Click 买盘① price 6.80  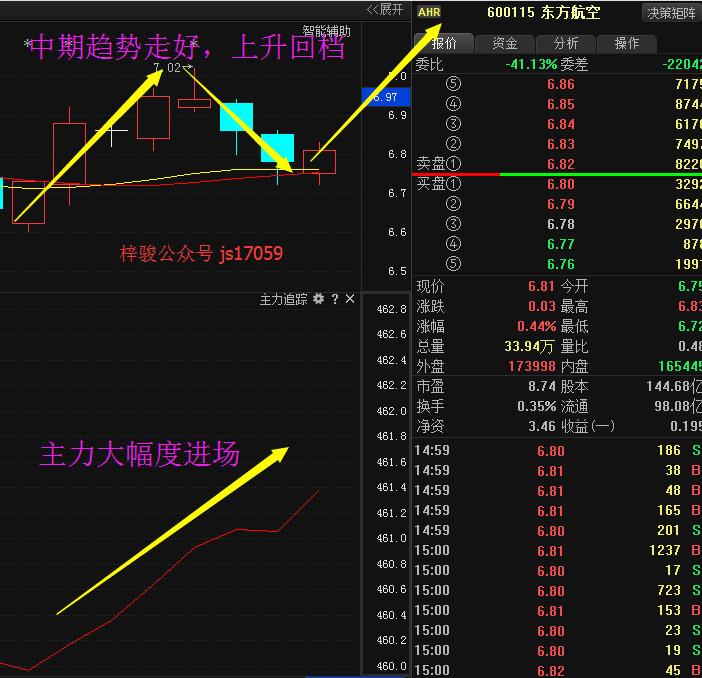coord(561,184)
